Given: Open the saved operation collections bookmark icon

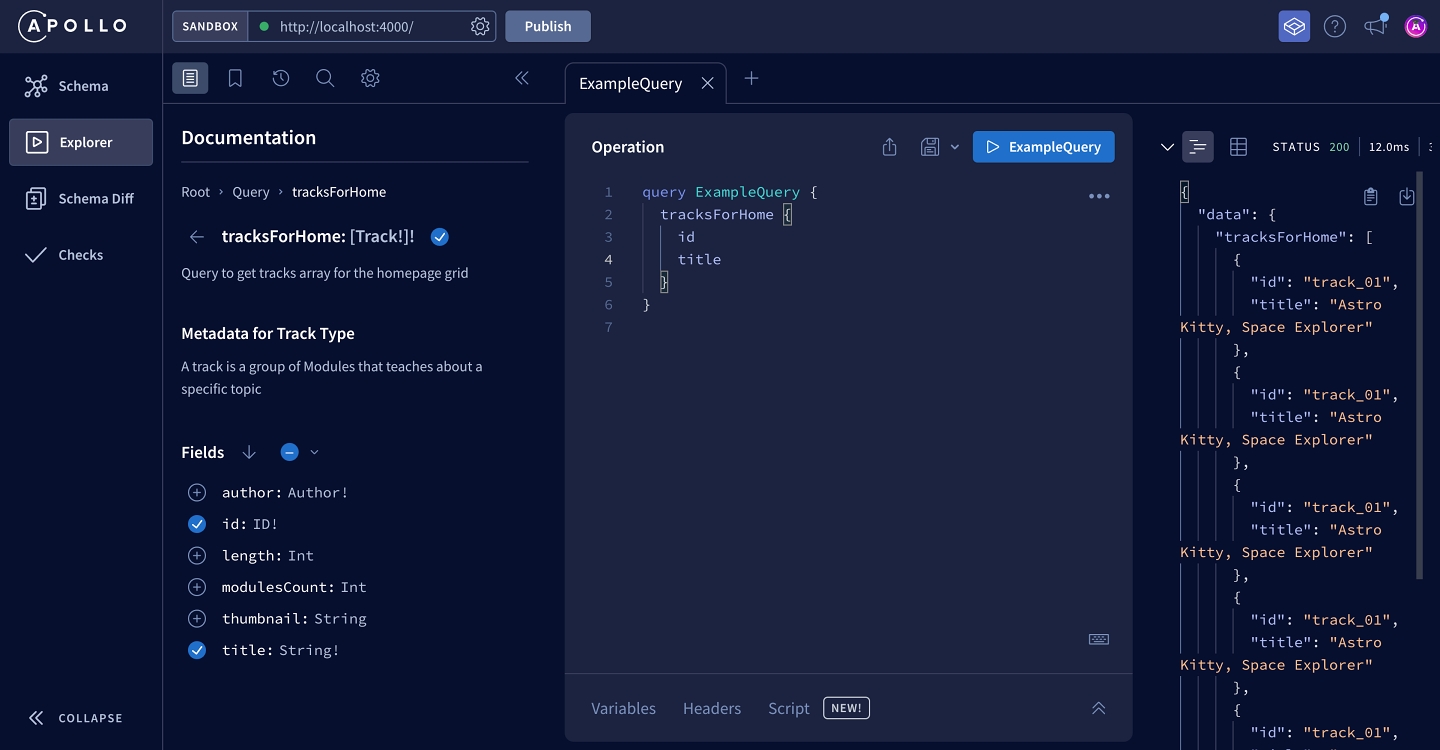Looking at the screenshot, I should pyautogui.click(x=235, y=78).
